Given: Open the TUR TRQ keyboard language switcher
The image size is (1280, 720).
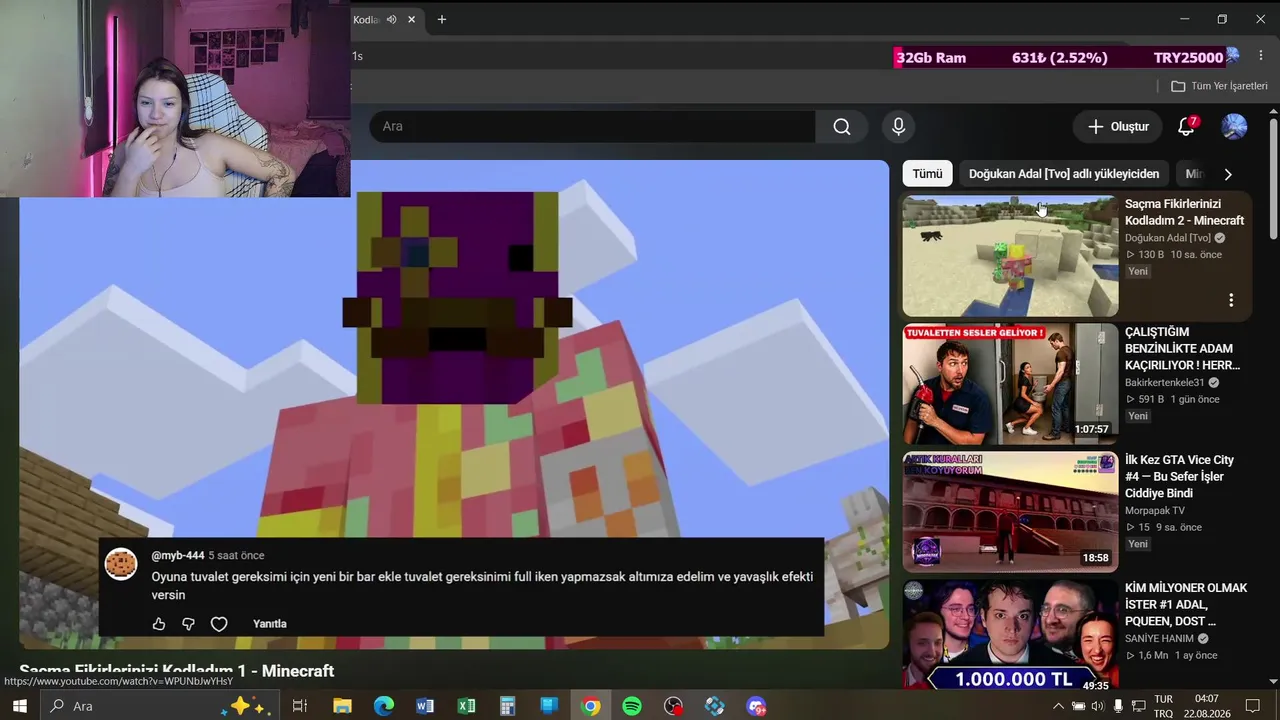Looking at the screenshot, I should pos(1163,706).
